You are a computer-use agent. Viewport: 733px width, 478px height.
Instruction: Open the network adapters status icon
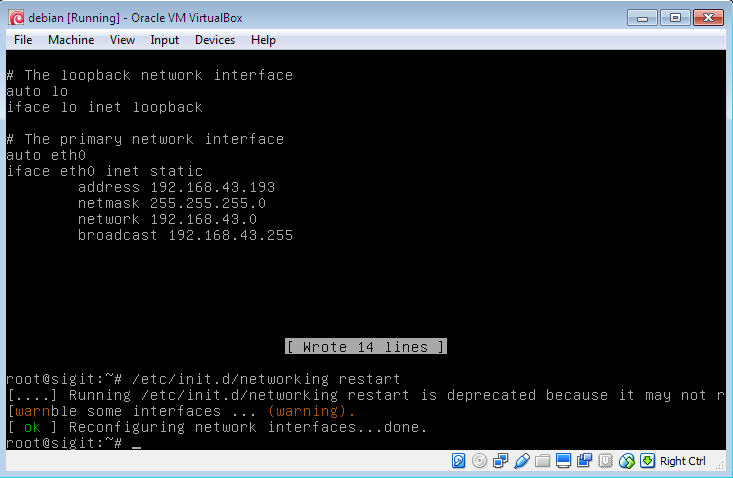tap(500, 461)
